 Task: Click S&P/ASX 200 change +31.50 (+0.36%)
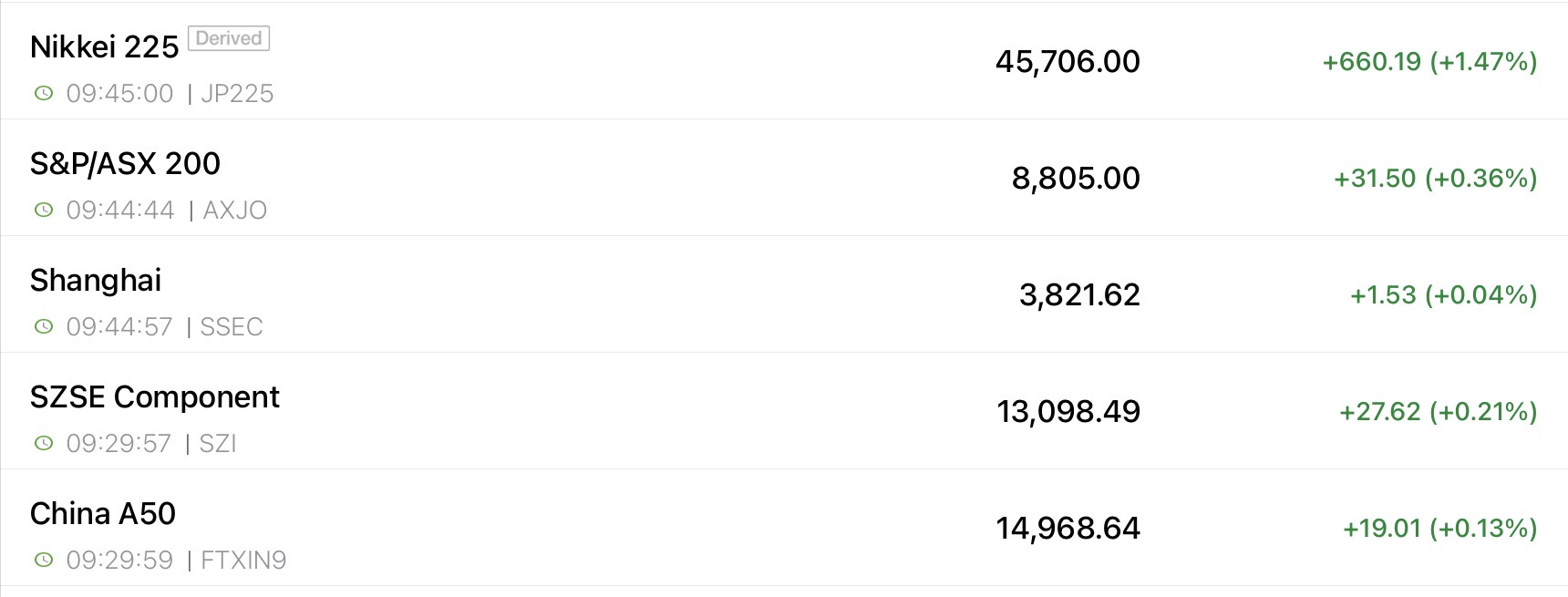(1435, 179)
